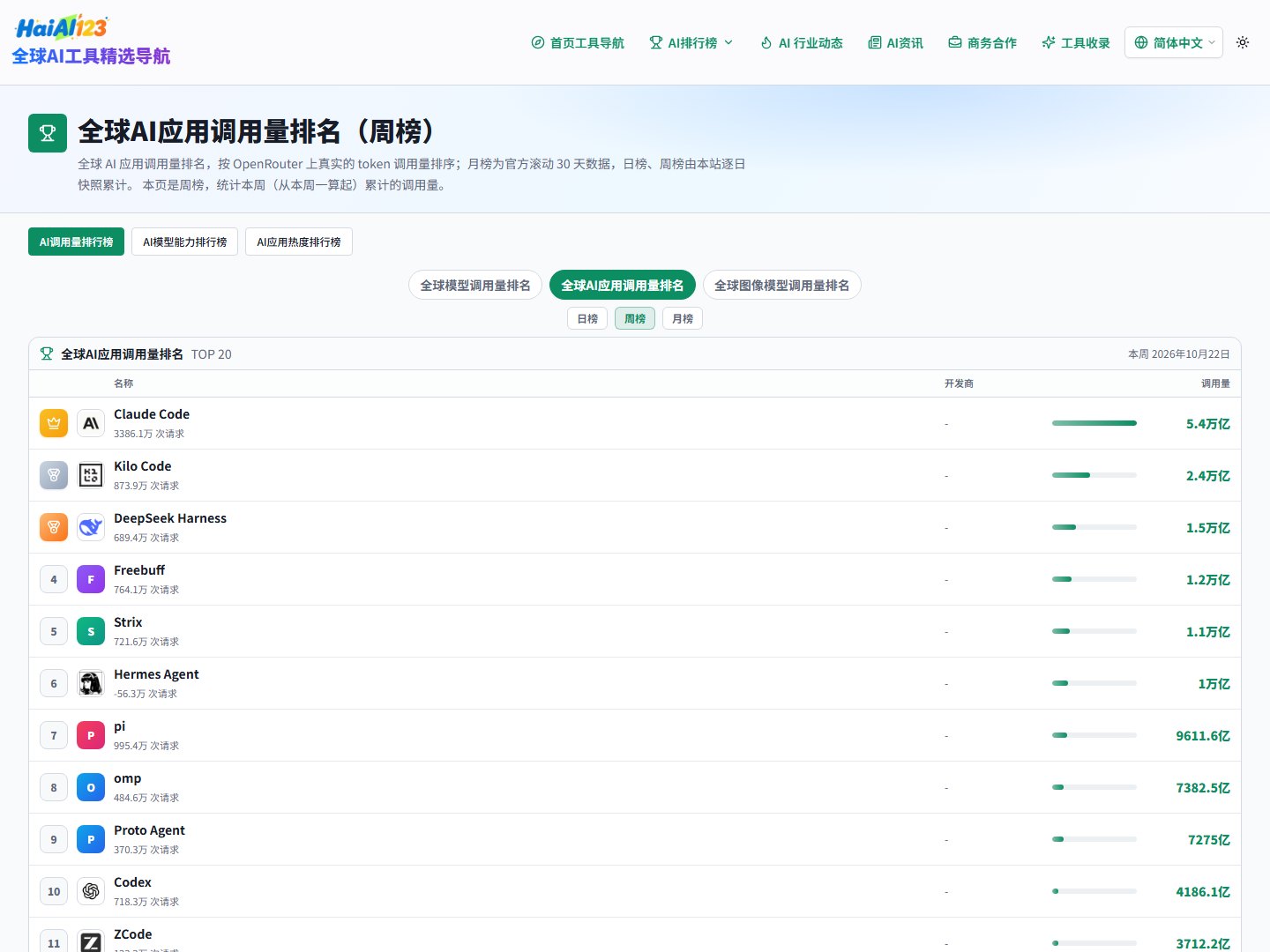This screenshot has height=952, width=1270.
Task: Click the Claude Code app logo
Action: pyautogui.click(x=91, y=423)
